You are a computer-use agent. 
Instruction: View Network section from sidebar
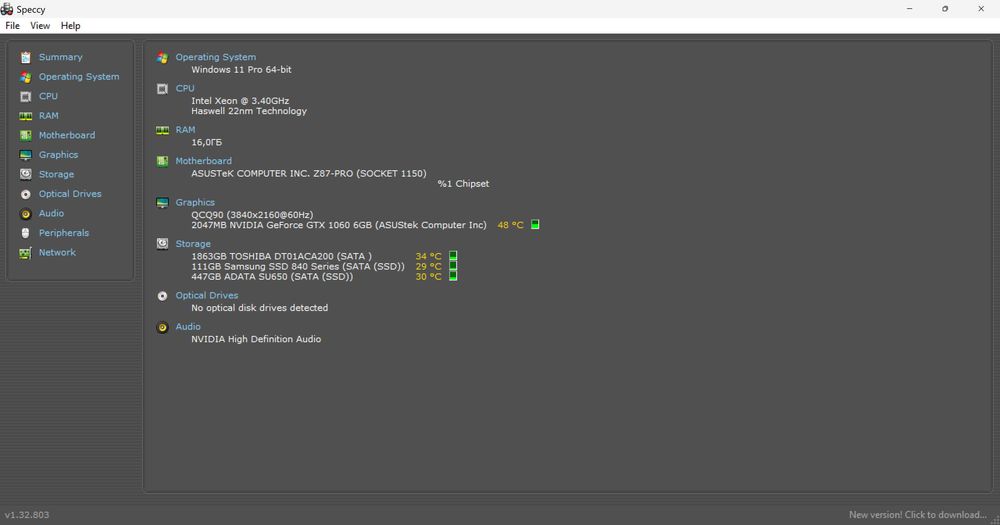coord(57,253)
